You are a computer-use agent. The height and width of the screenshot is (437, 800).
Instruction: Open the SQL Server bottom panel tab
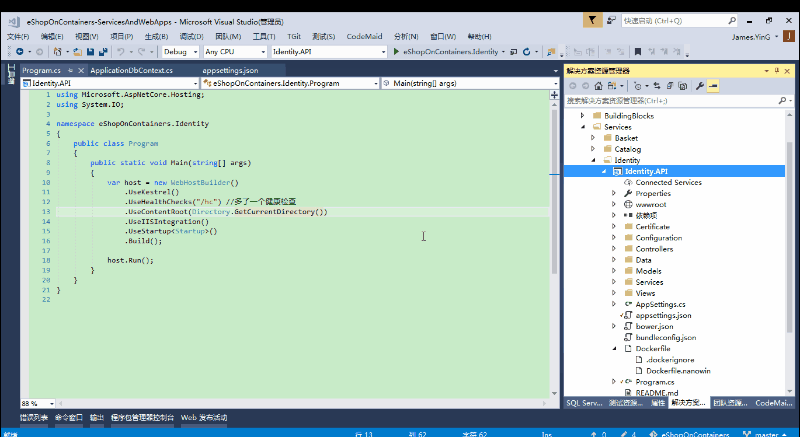[x=584, y=403]
